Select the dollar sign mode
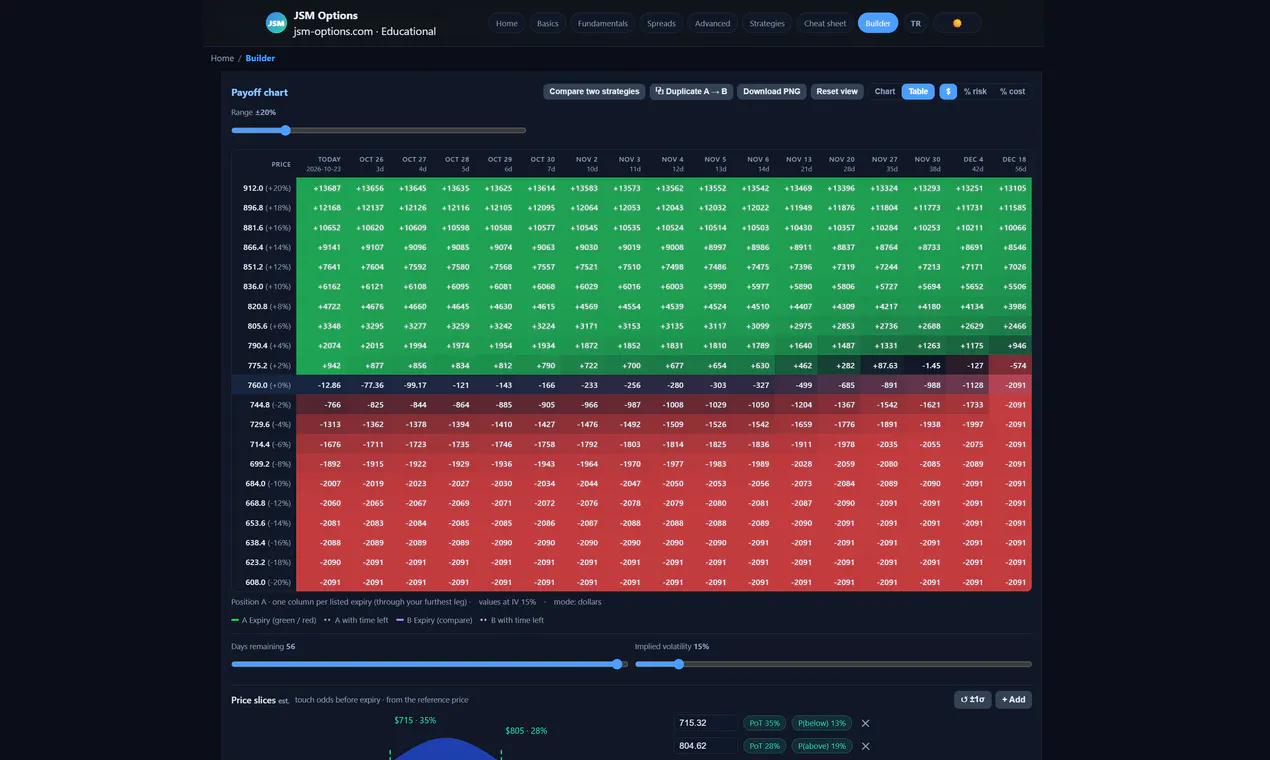Image resolution: width=1270 pixels, height=760 pixels. tap(948, 91)
